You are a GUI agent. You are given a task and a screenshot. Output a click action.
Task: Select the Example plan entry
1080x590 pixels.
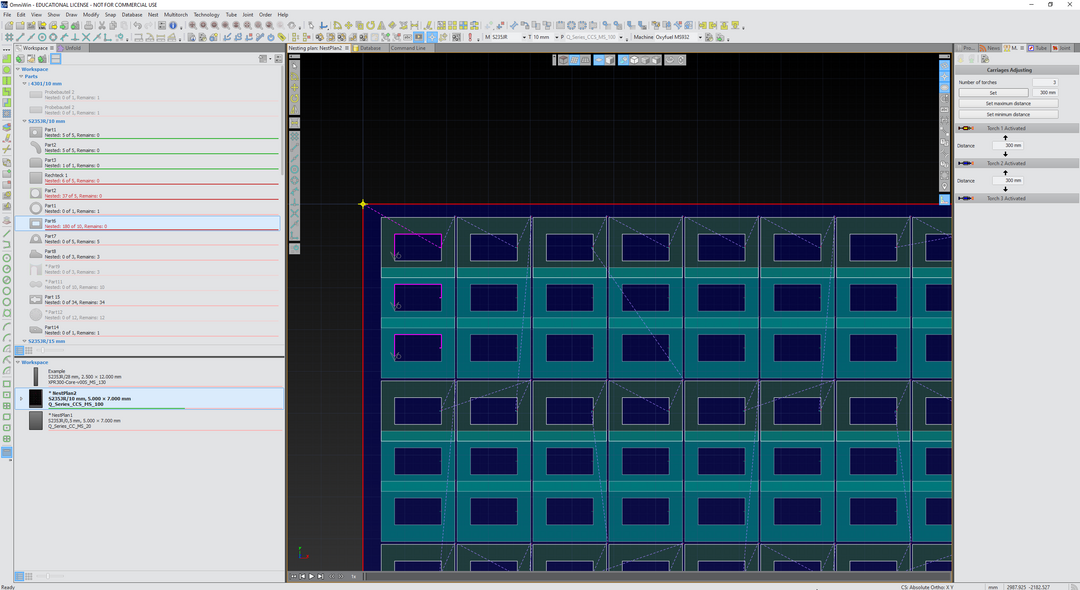point(149,376)
